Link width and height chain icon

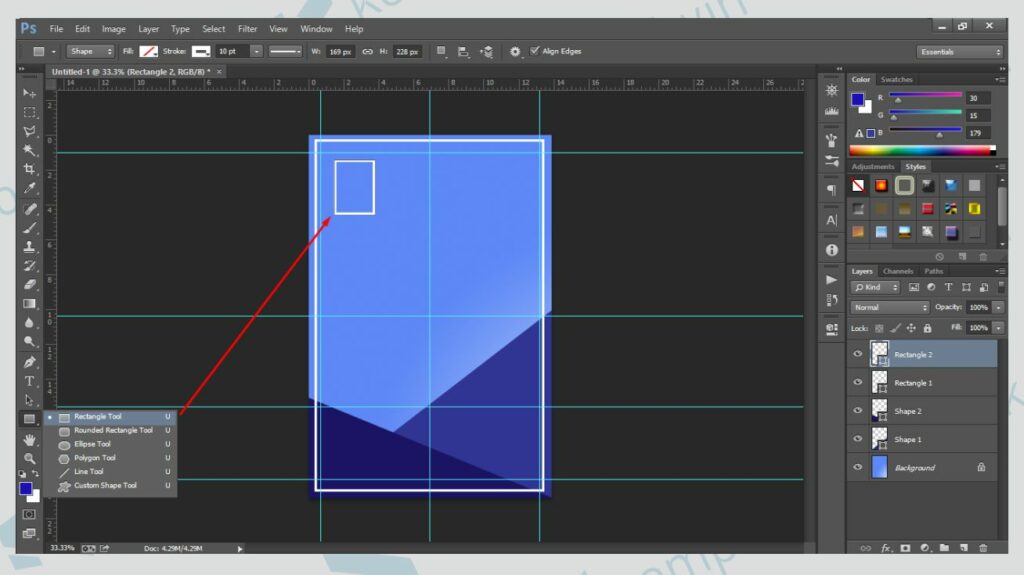[x=367, y=51]
